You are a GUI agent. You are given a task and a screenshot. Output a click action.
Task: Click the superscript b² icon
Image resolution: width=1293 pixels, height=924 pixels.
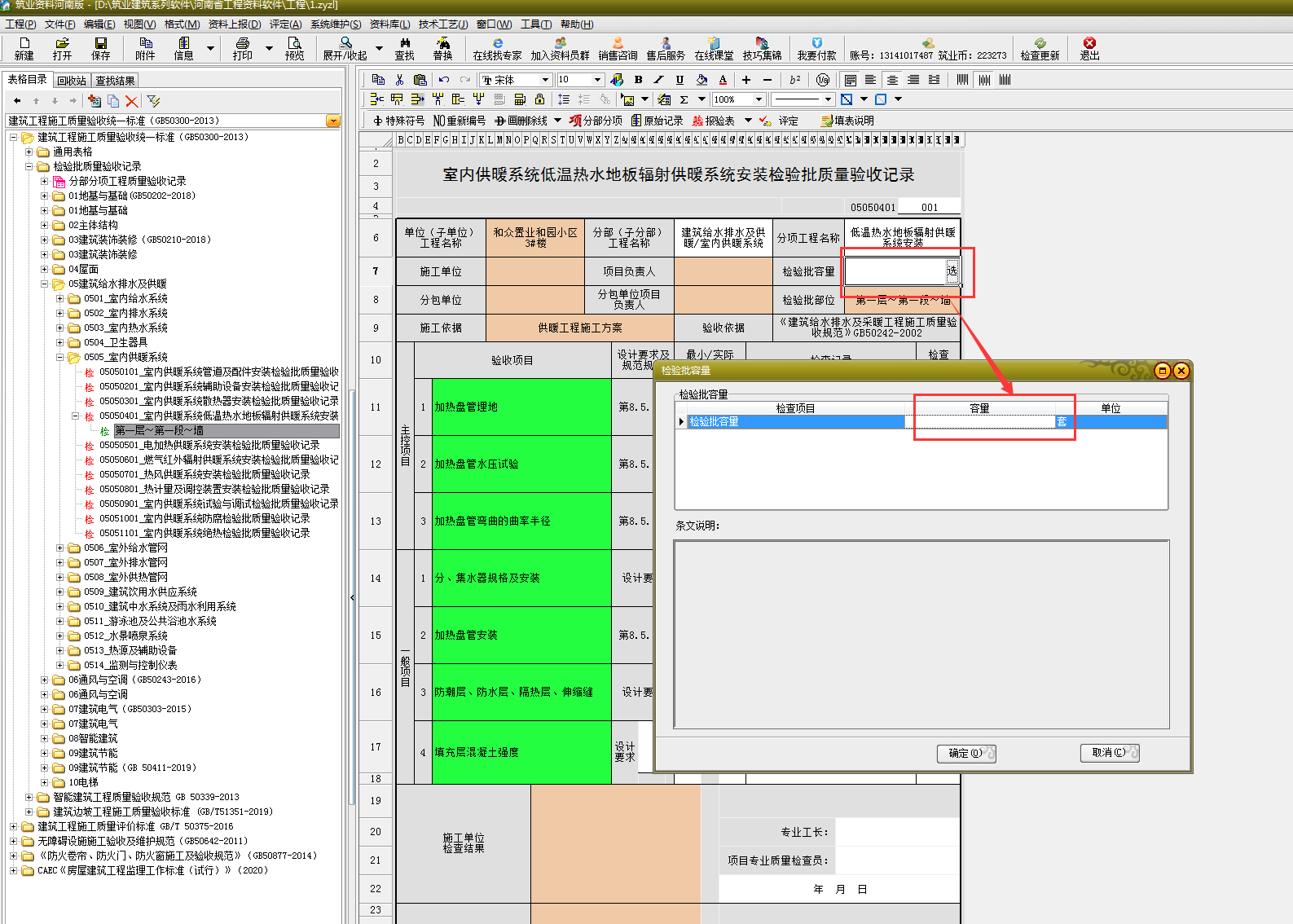[x=794, y=79]
